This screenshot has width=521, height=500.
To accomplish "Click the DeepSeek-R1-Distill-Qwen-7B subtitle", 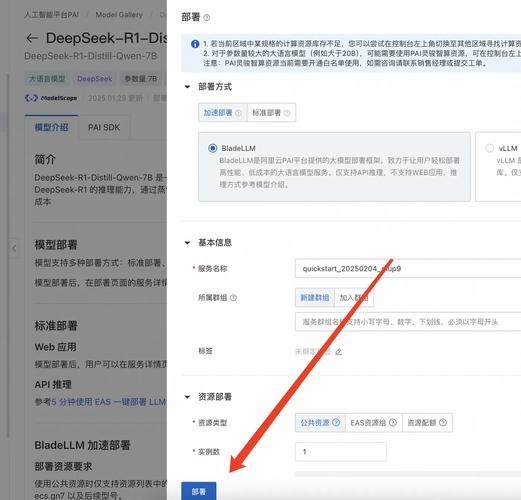I will [x=90, y=56].
